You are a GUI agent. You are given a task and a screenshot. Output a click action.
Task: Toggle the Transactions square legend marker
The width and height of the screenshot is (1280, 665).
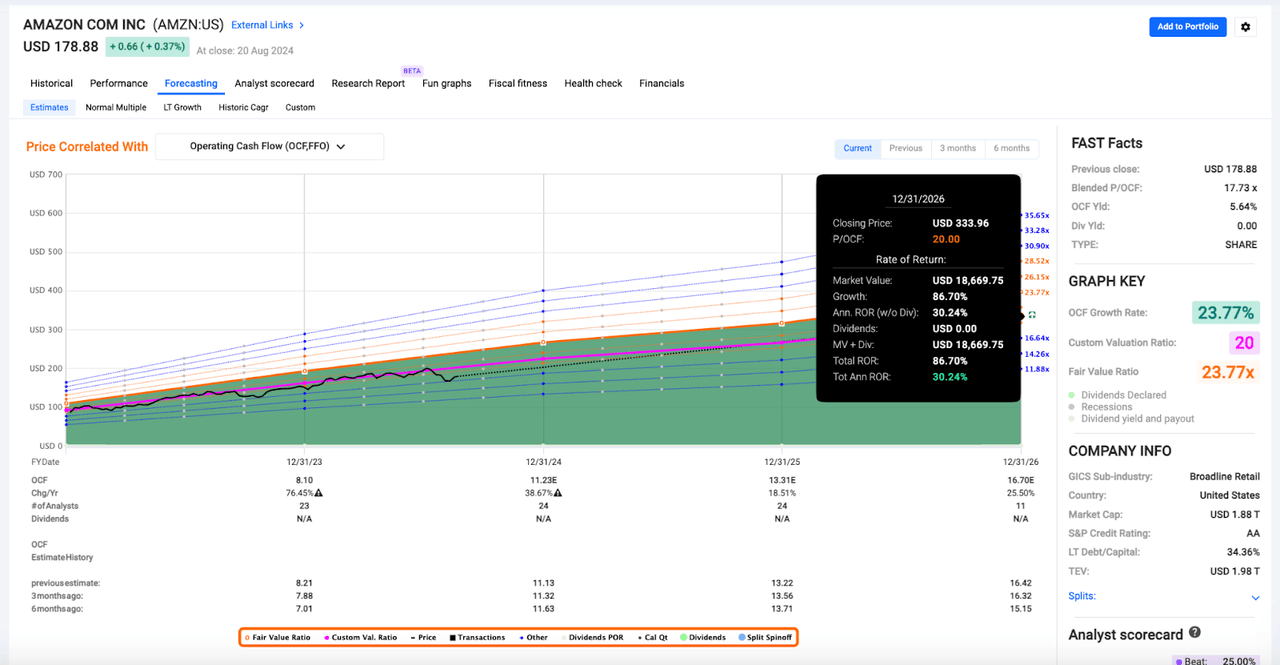tap(453, 637)
